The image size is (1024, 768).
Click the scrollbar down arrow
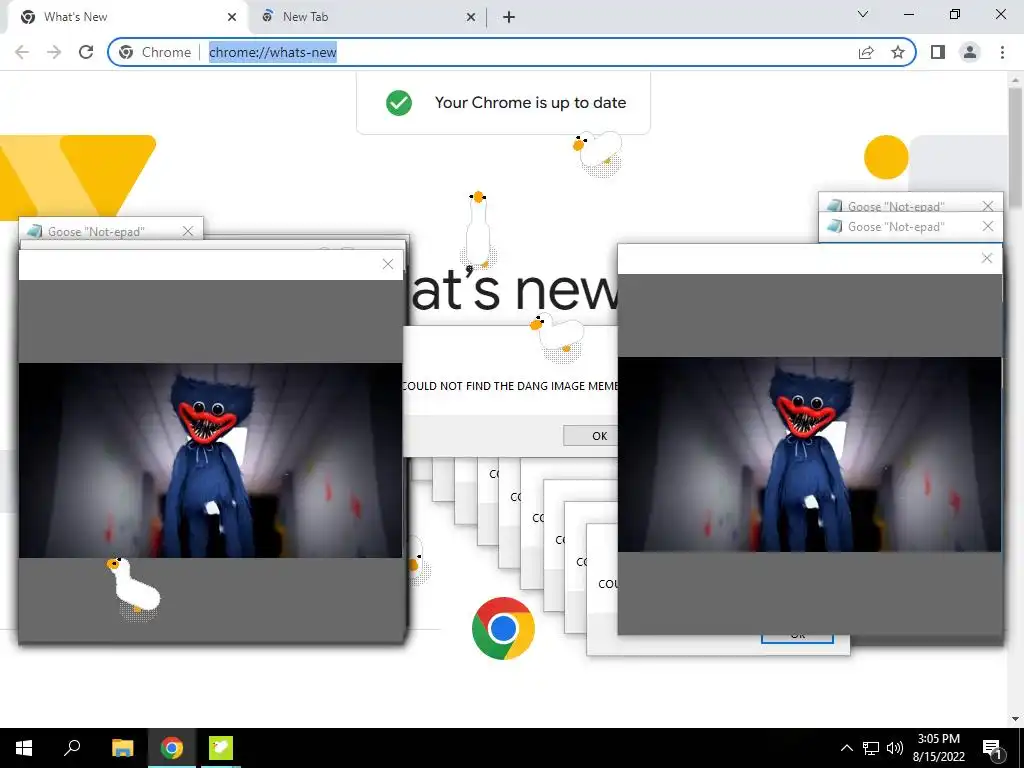click(x=1015, y=718)
